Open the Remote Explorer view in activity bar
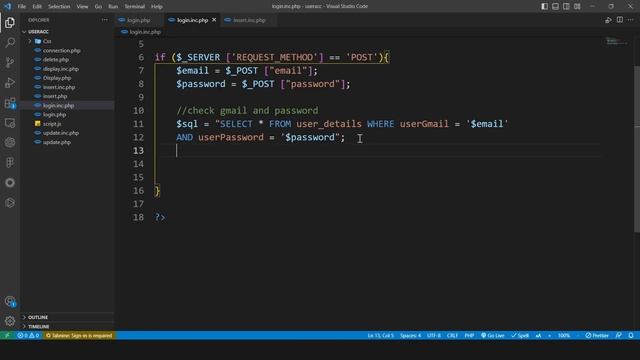 pos(10,123)
